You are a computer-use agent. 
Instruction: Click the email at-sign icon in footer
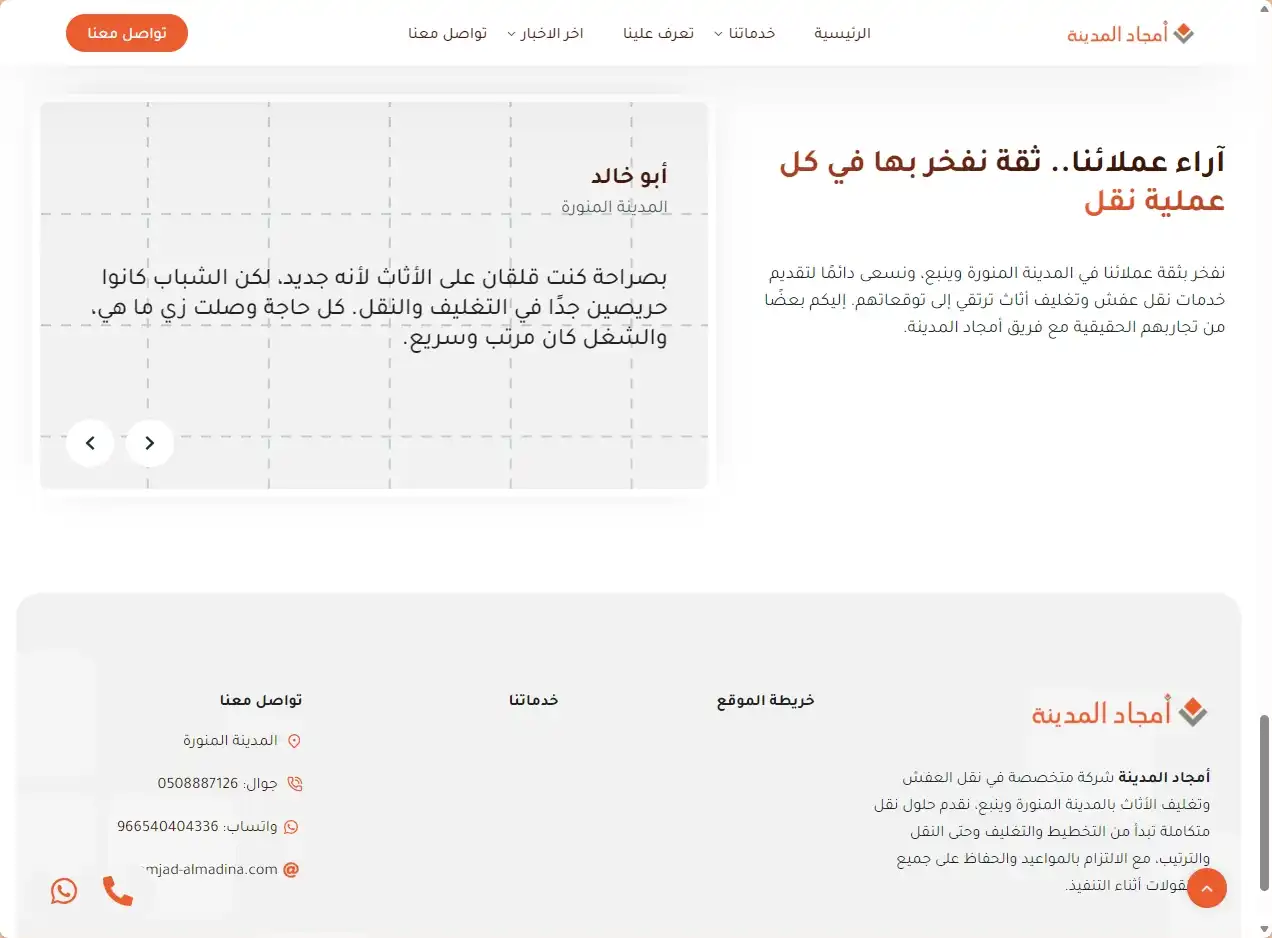[292, 870]
